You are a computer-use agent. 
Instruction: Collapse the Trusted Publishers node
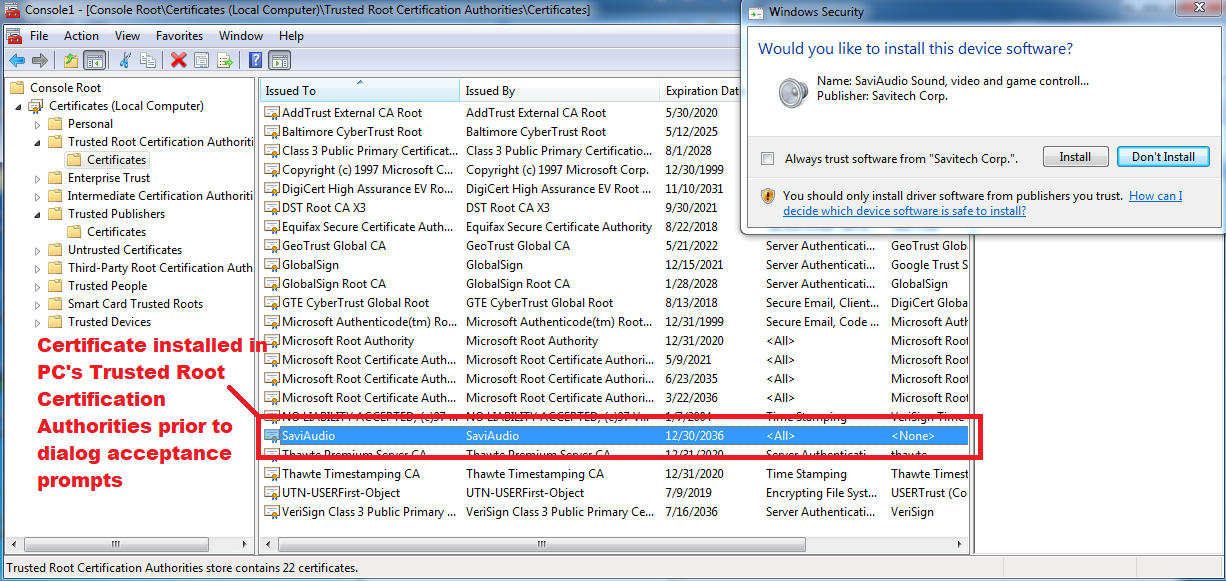pos(38,214)
